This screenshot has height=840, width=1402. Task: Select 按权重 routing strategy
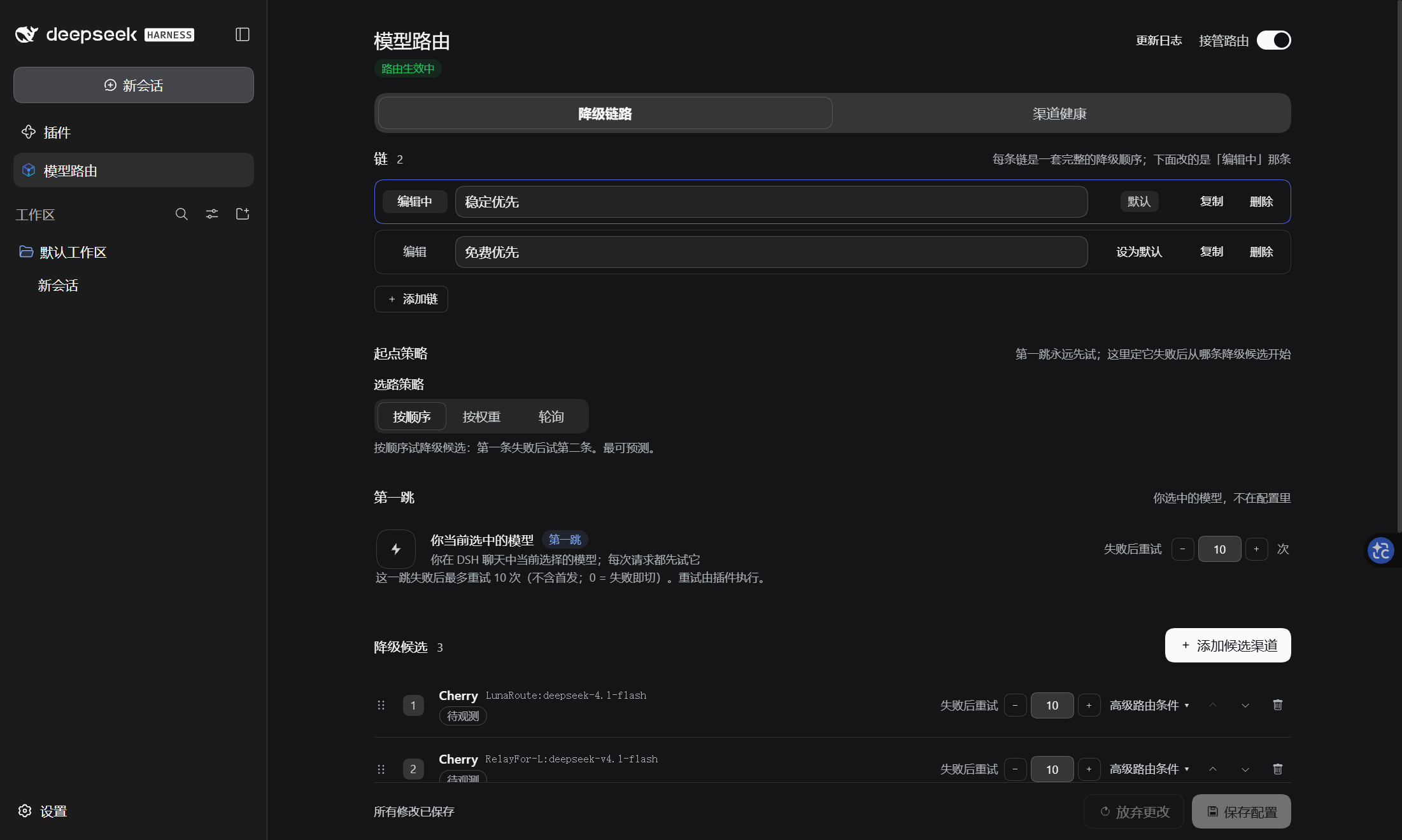click(x=481, y=417)
